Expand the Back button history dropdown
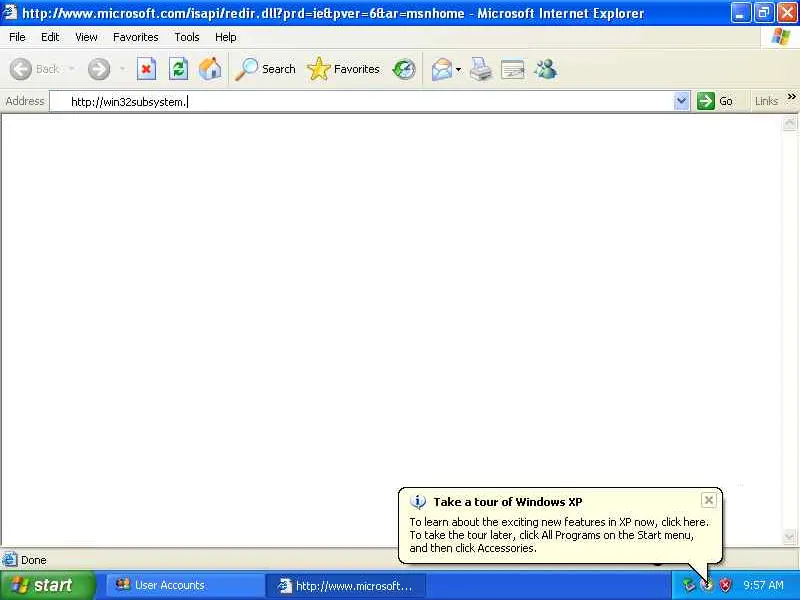800x600 pixels. (71, 69)
